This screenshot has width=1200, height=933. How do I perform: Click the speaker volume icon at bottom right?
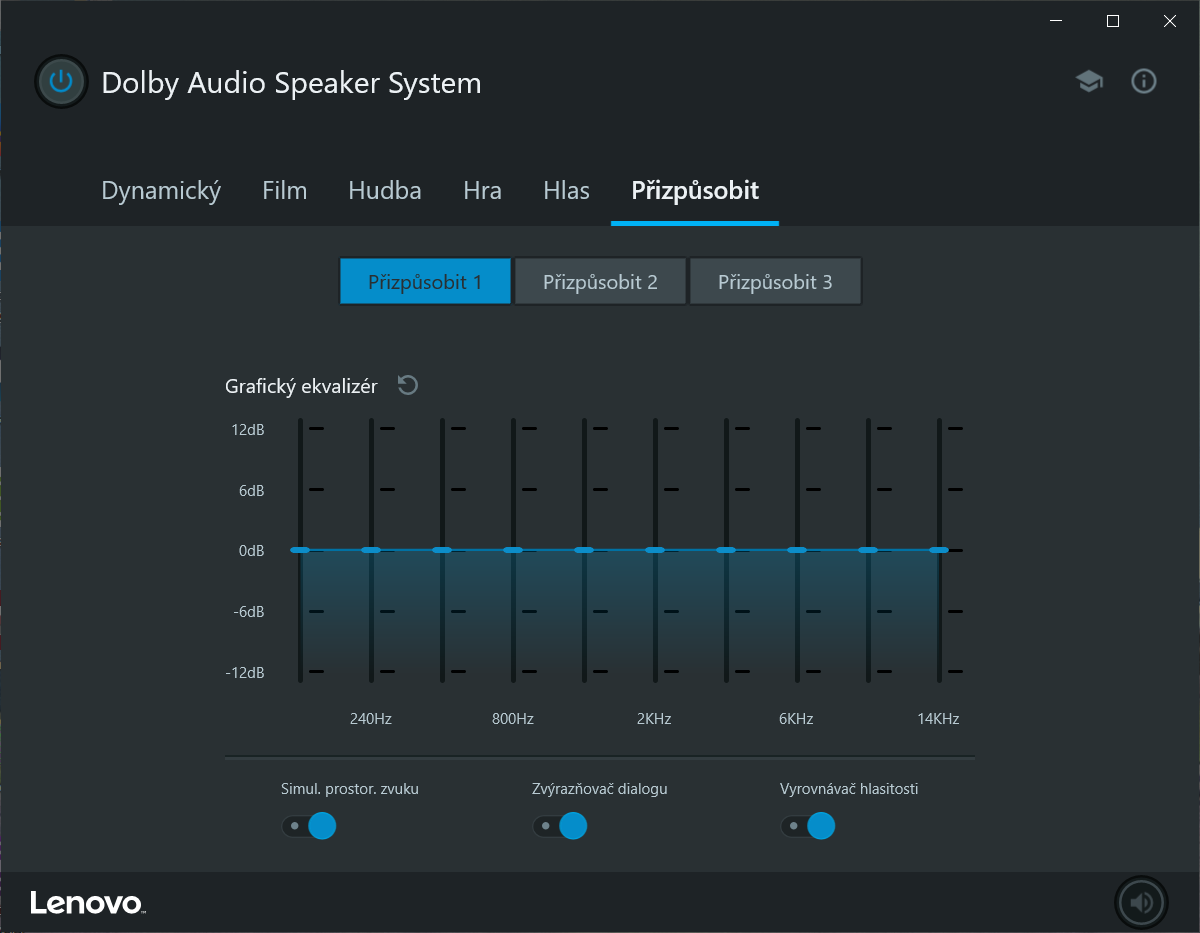[x=1140, y=903]
